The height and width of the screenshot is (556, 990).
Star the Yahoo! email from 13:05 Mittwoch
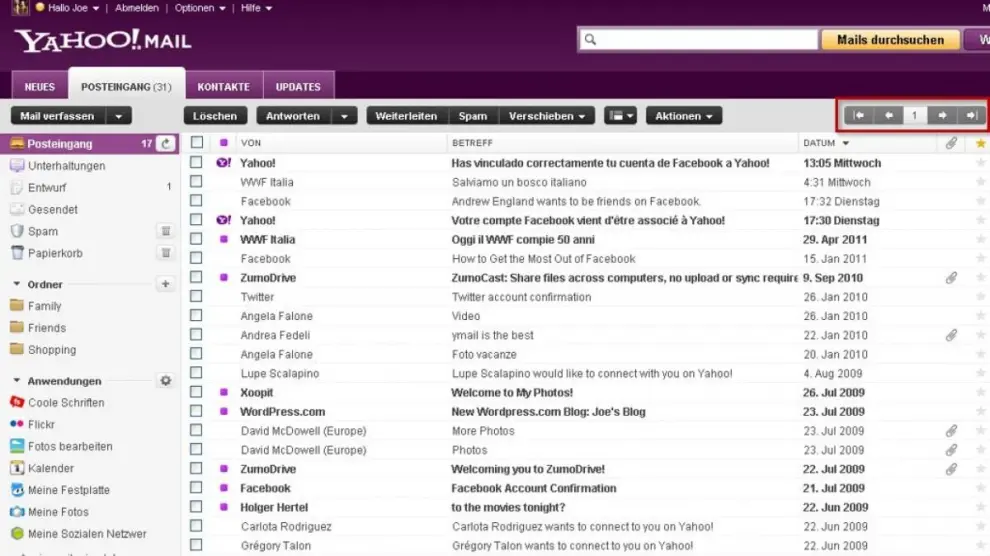click(x=980, y=163)
